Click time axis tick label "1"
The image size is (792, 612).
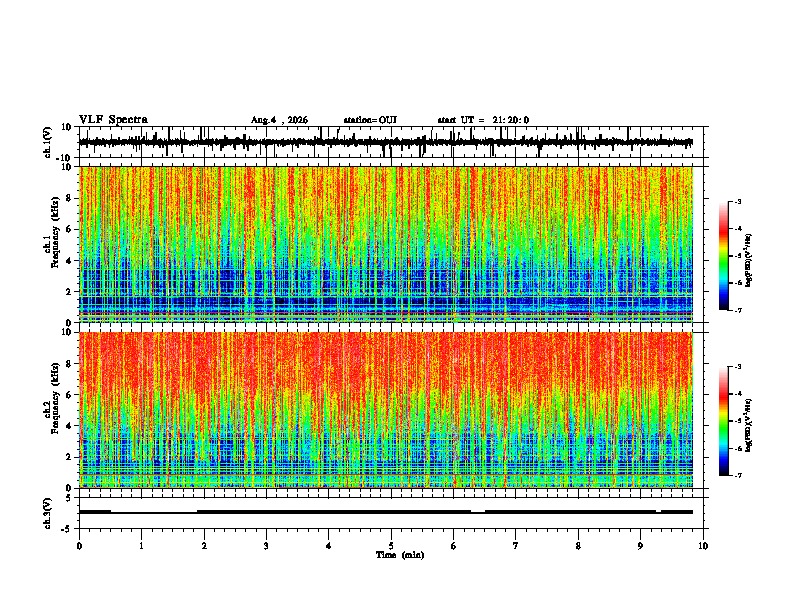[x=141, y=546]
